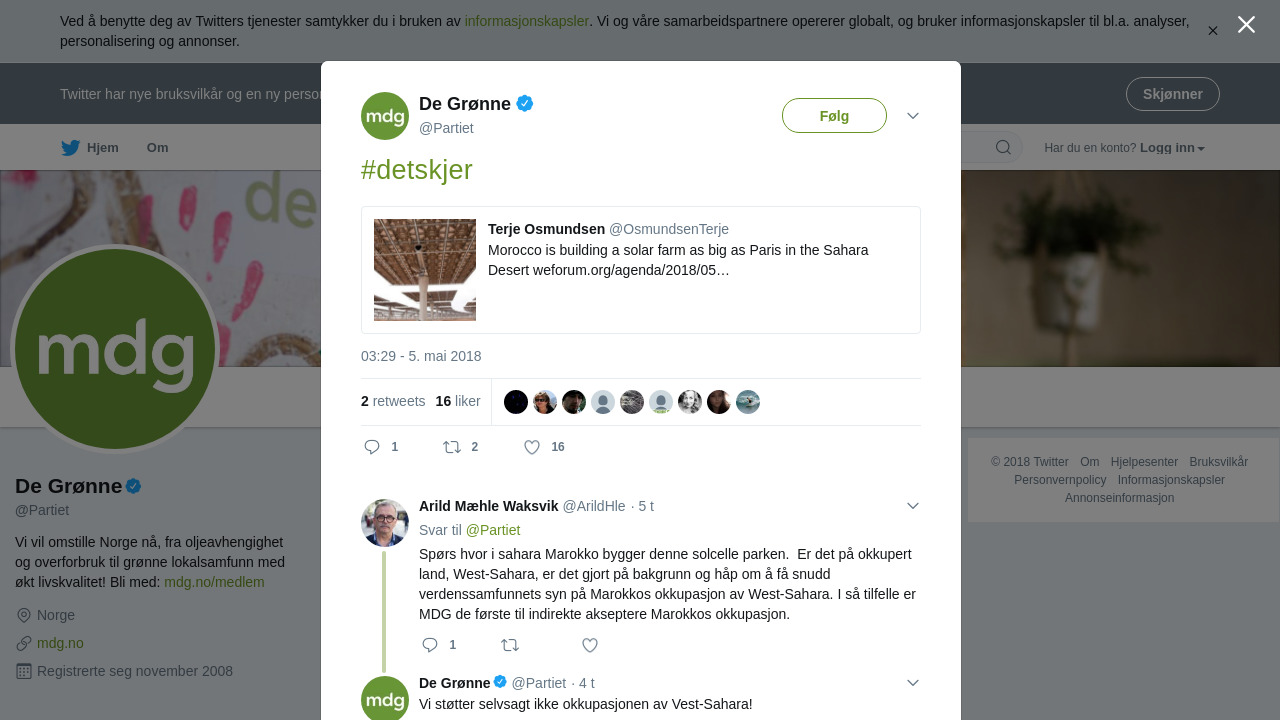
Task: Dismiss the cookie notice small X
Action: click(1212, 31)
